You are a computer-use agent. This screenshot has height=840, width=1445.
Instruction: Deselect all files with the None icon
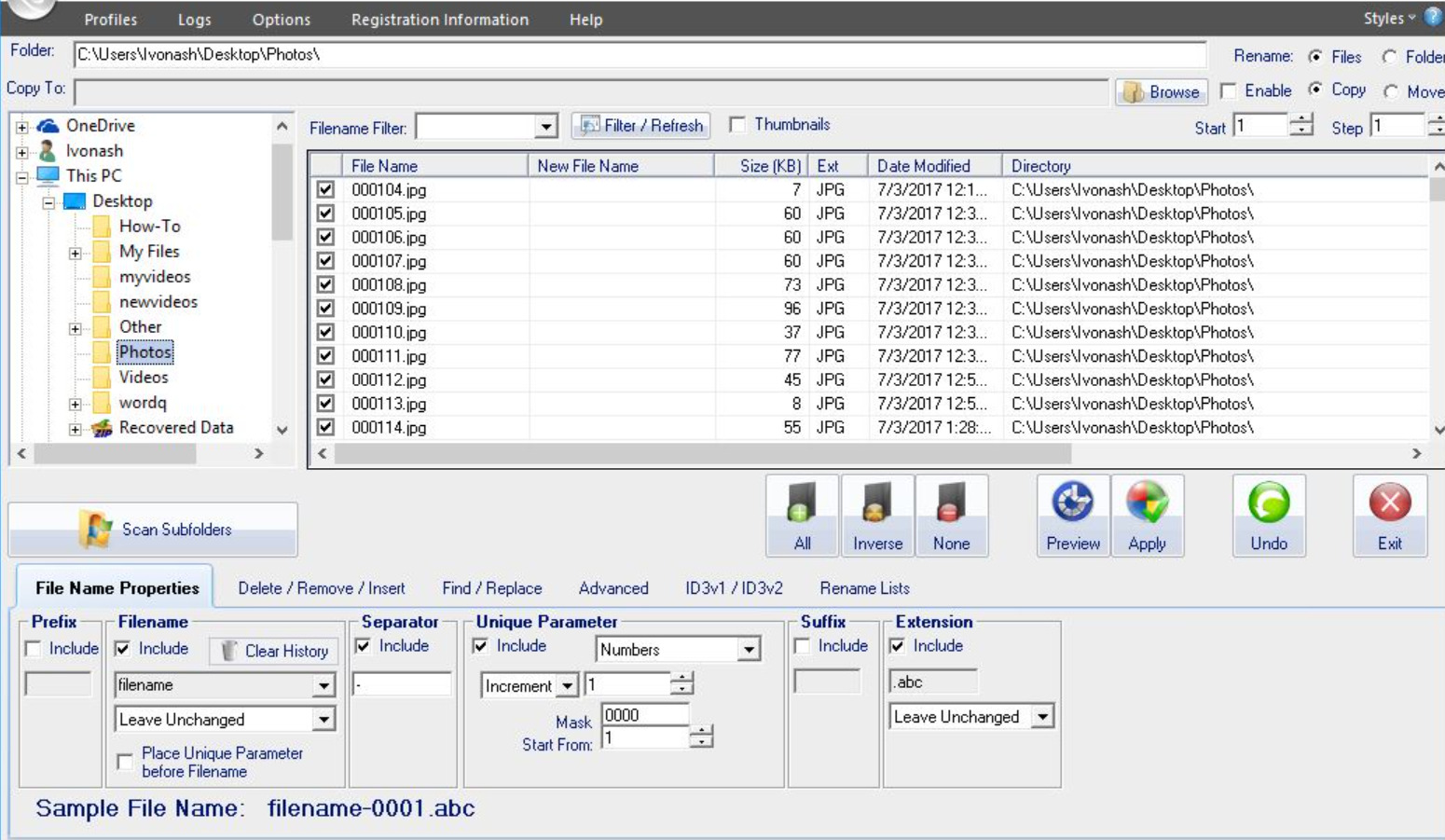click(x=951, y=516)
